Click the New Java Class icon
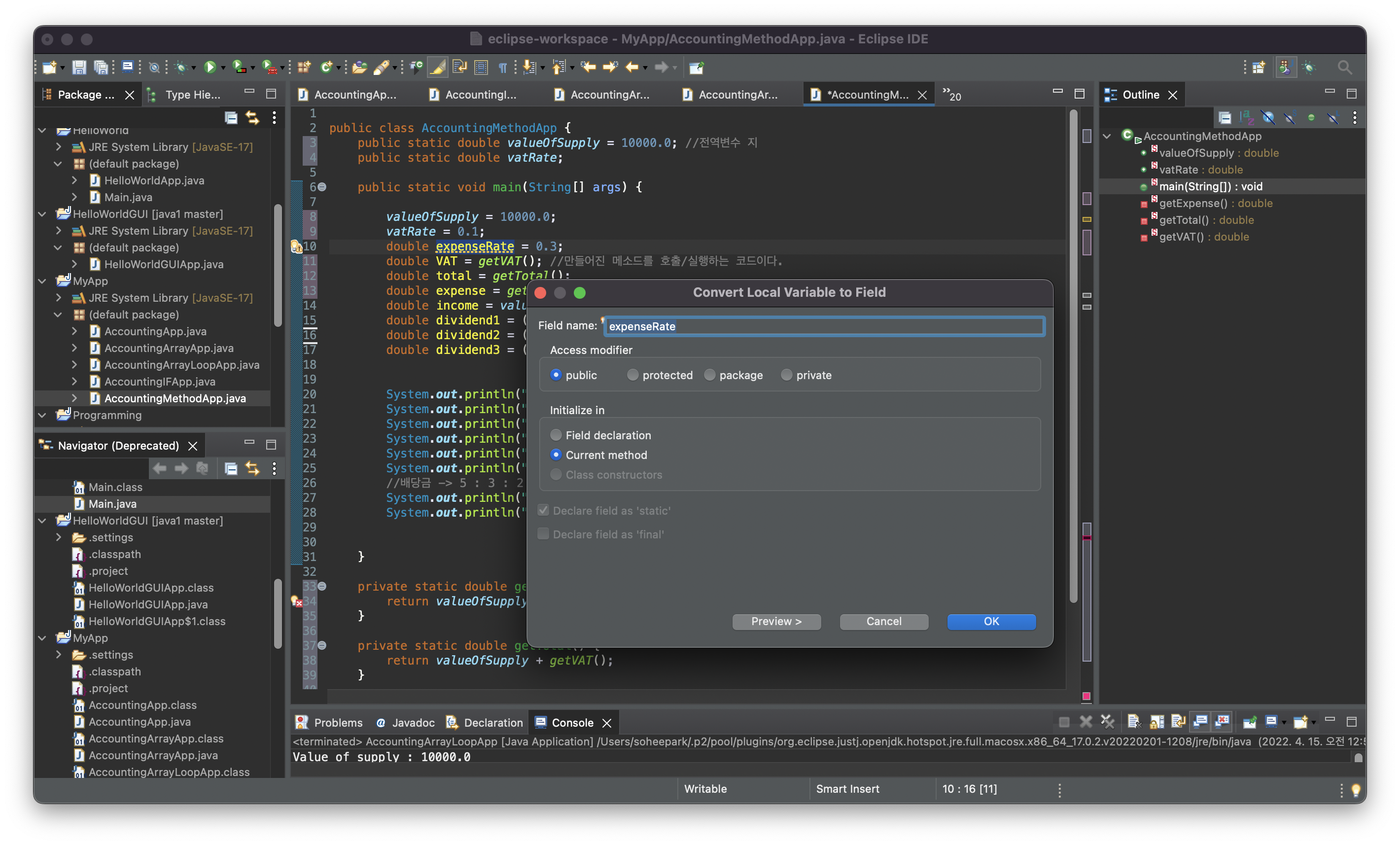 325,68
